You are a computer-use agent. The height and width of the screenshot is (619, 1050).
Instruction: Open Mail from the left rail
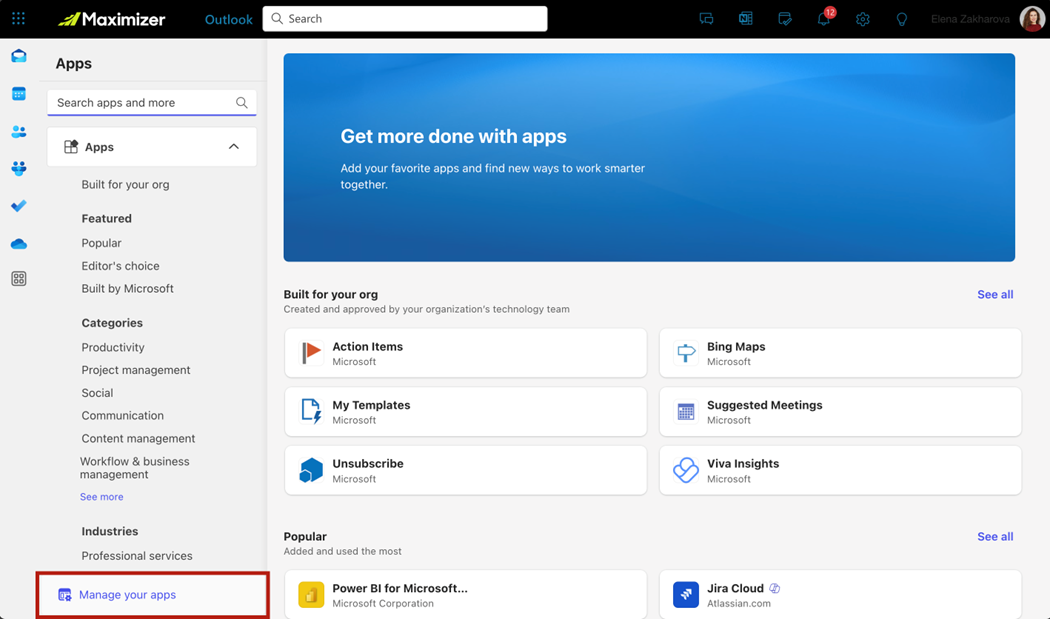pos(19,56)
